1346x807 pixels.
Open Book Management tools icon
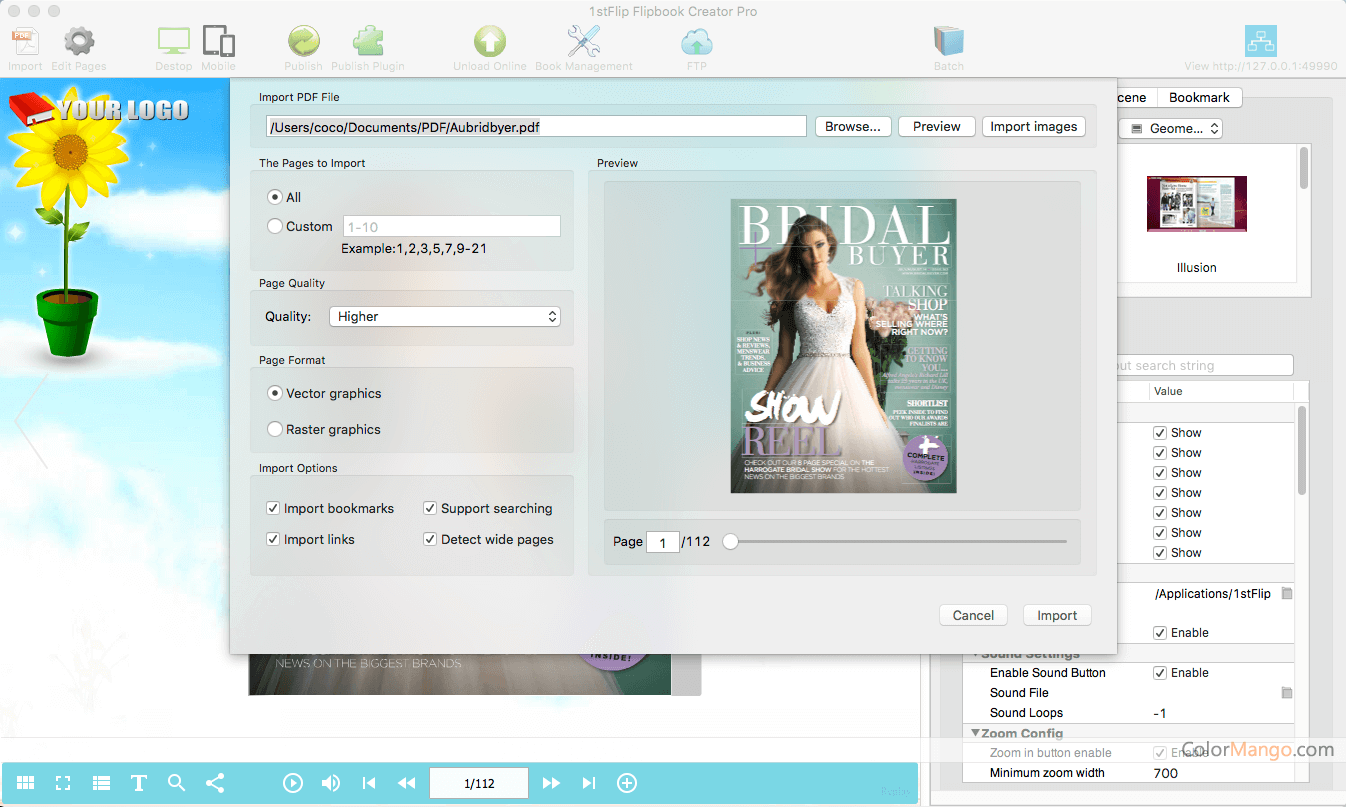coord(584,42)
